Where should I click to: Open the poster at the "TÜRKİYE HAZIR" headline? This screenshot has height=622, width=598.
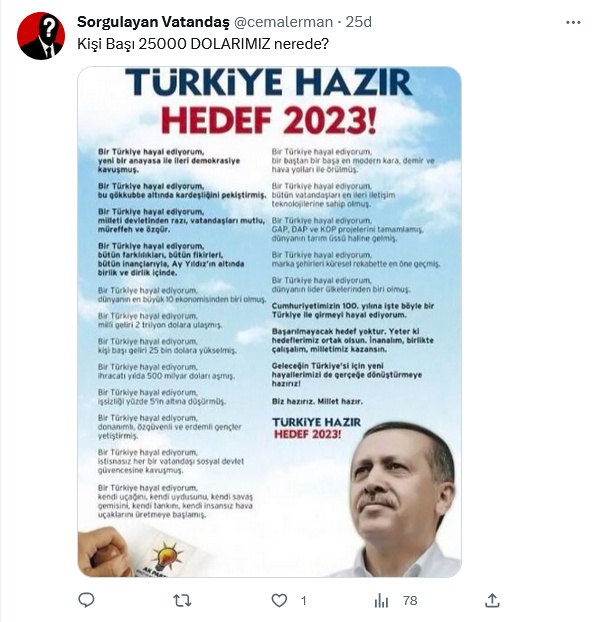click(x=269, y=83)
